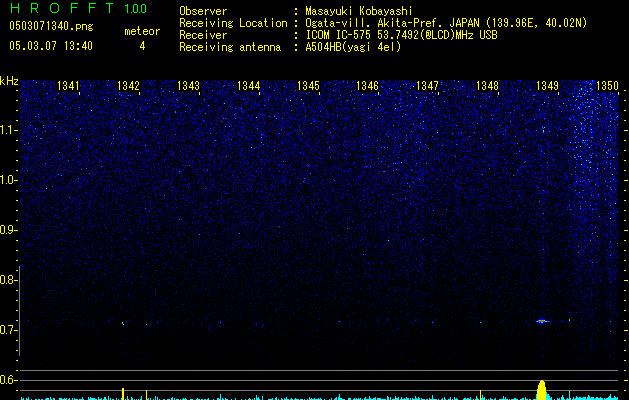629x400 pixels.
Task: Click the kHz axis unit label
Action: pyautogui.click(x=9, y=81)
